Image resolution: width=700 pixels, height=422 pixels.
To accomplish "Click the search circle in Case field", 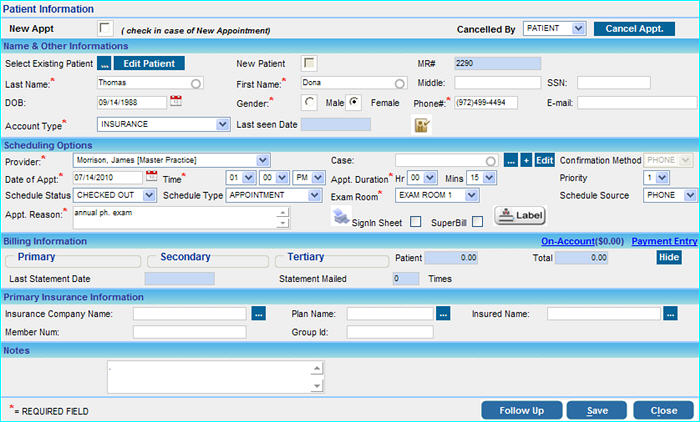I will click(x=491, y=161).
